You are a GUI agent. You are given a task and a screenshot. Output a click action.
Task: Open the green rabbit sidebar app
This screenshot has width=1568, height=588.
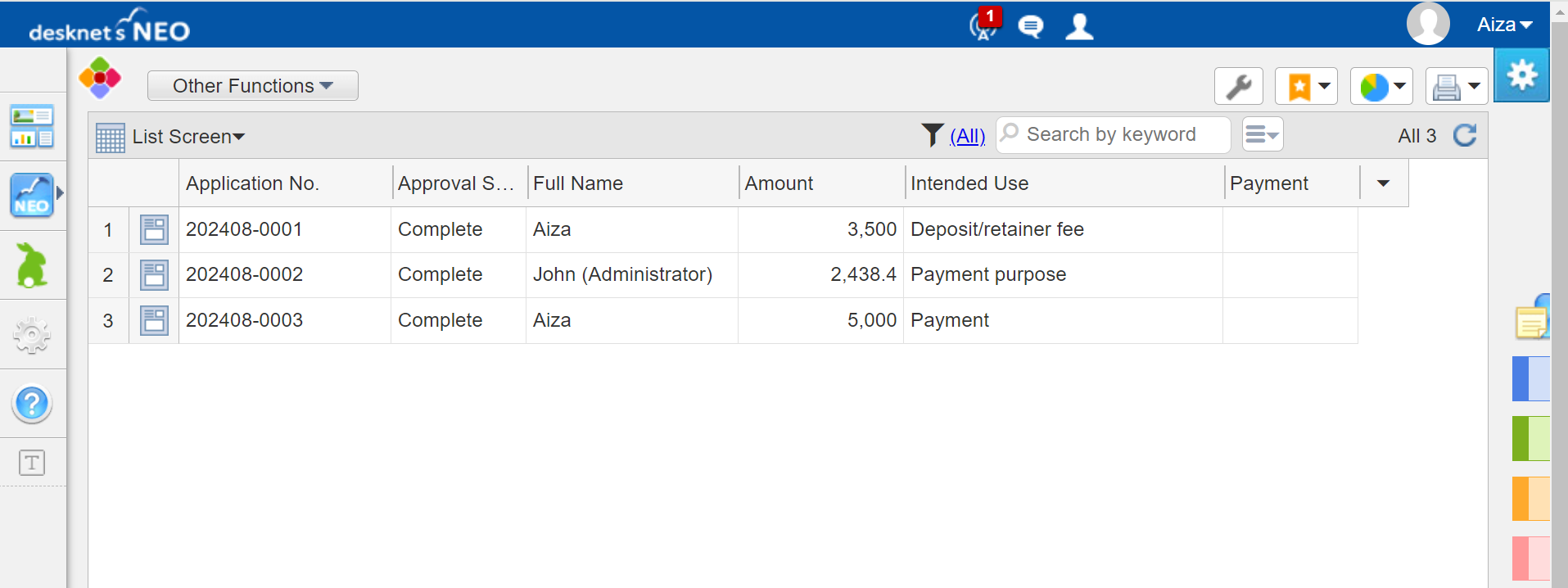coord(32,265)
